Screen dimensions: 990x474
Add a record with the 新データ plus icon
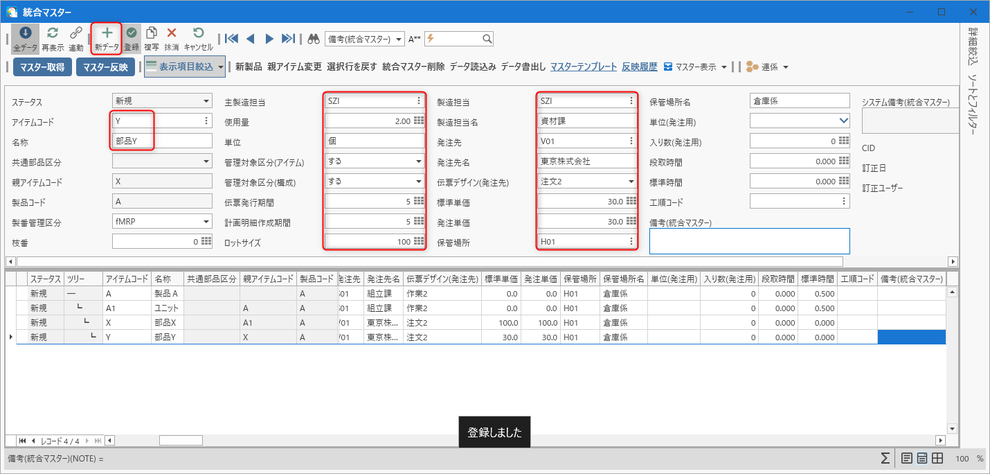tap(107, 33)
